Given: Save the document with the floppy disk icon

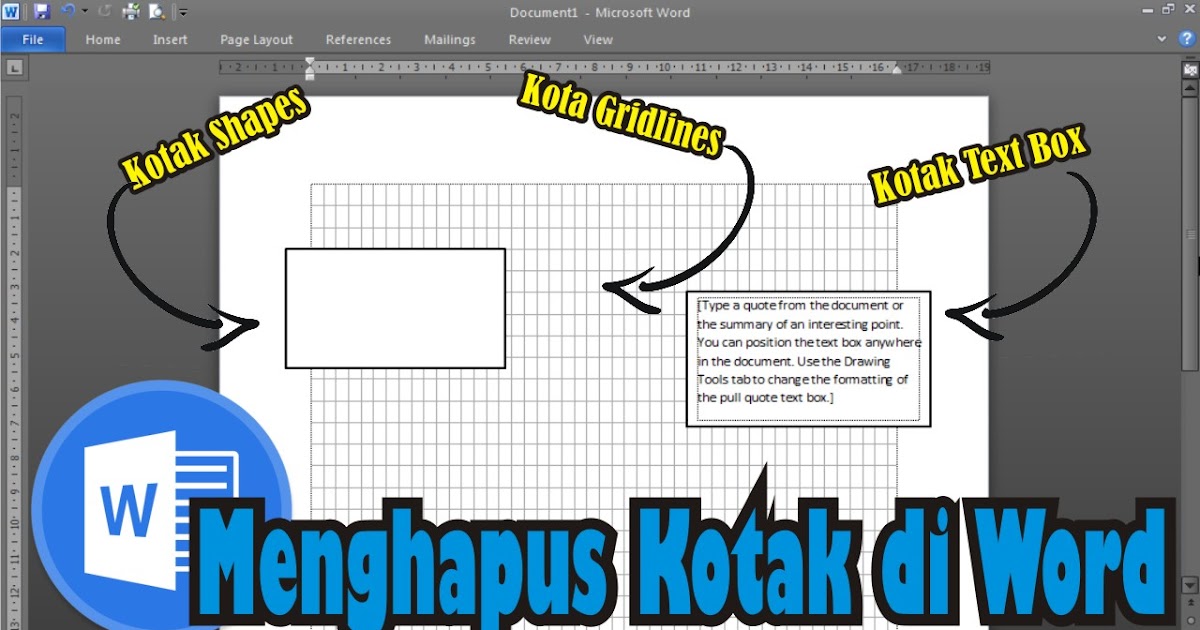Looking at the screenshot, I should 41,11.
